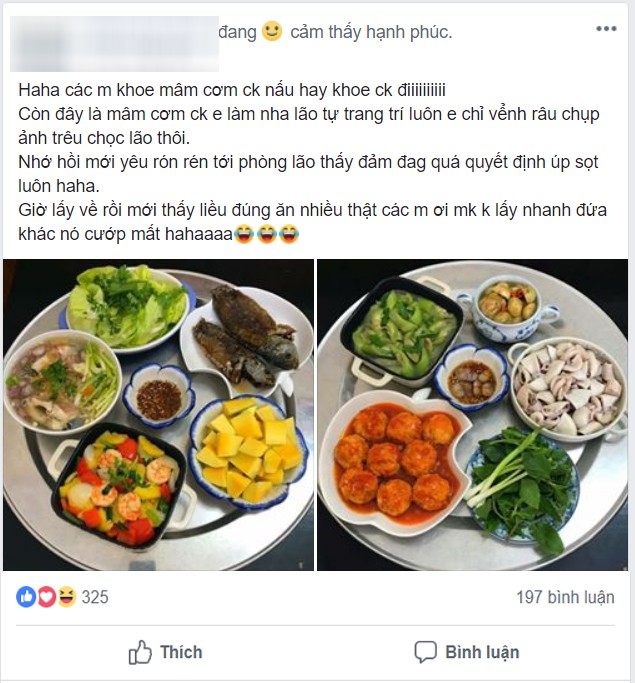635x683 pixels.
Task: Click the yellow Haha reaction icon
Action: (x=64, y=597)
